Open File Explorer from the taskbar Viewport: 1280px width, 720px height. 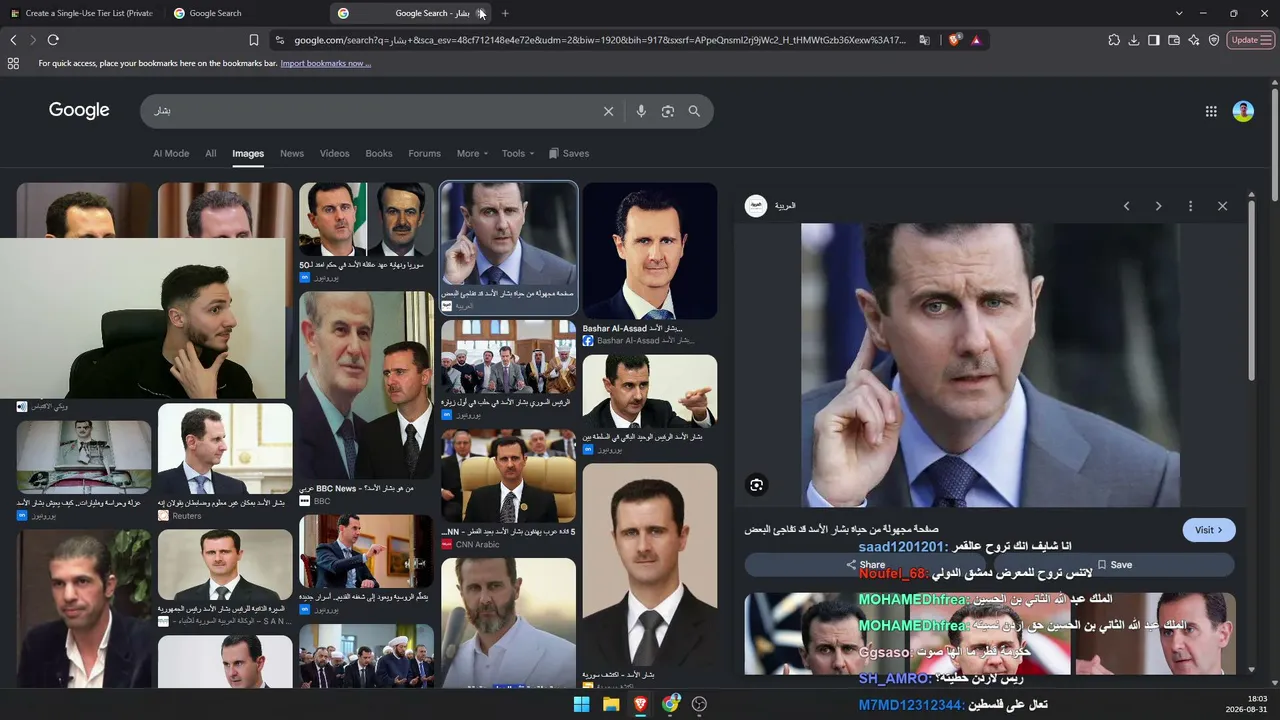611,704
